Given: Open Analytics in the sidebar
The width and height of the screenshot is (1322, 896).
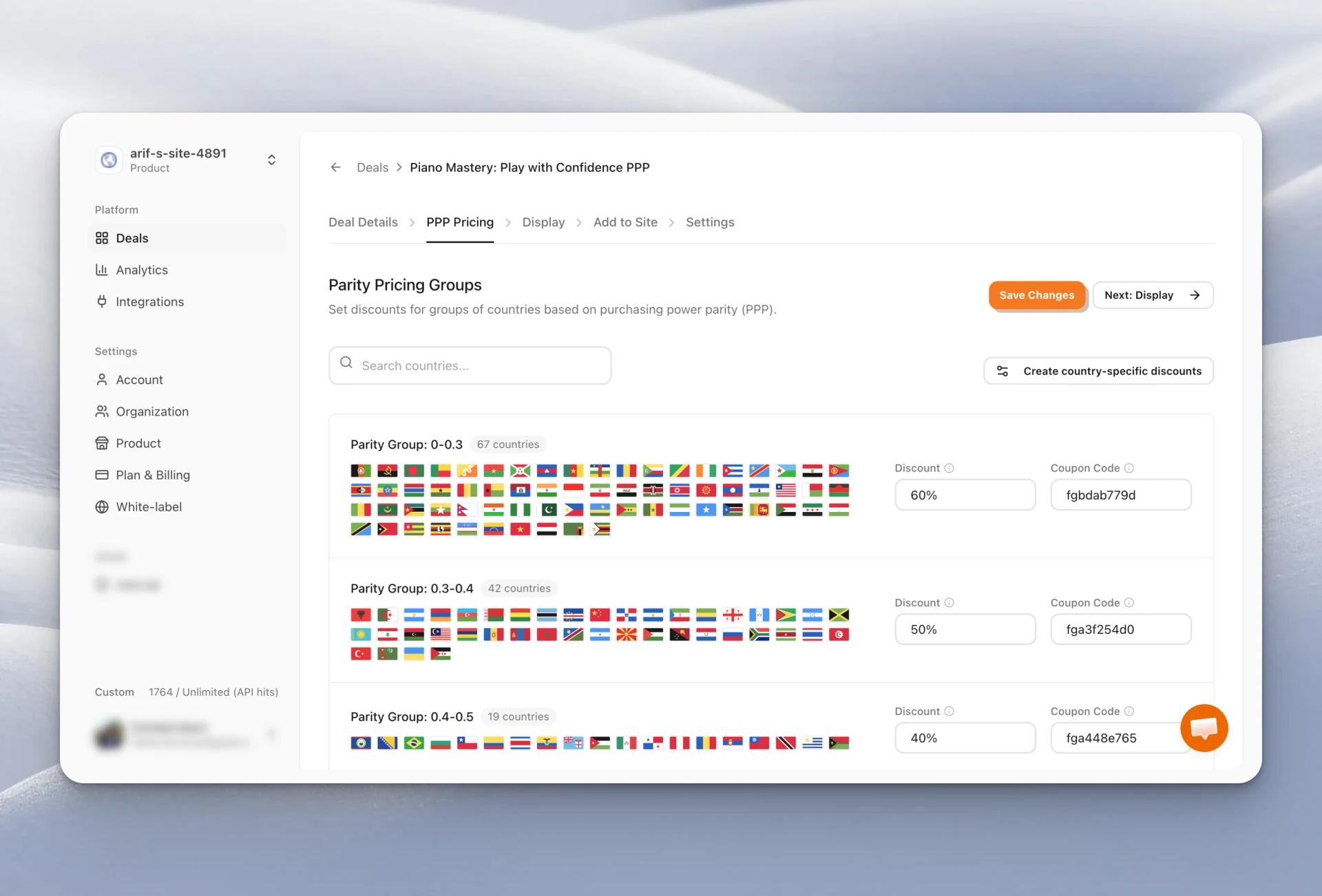Looking at the screenshot, I should pyautogui.click(x=187, y=270).
